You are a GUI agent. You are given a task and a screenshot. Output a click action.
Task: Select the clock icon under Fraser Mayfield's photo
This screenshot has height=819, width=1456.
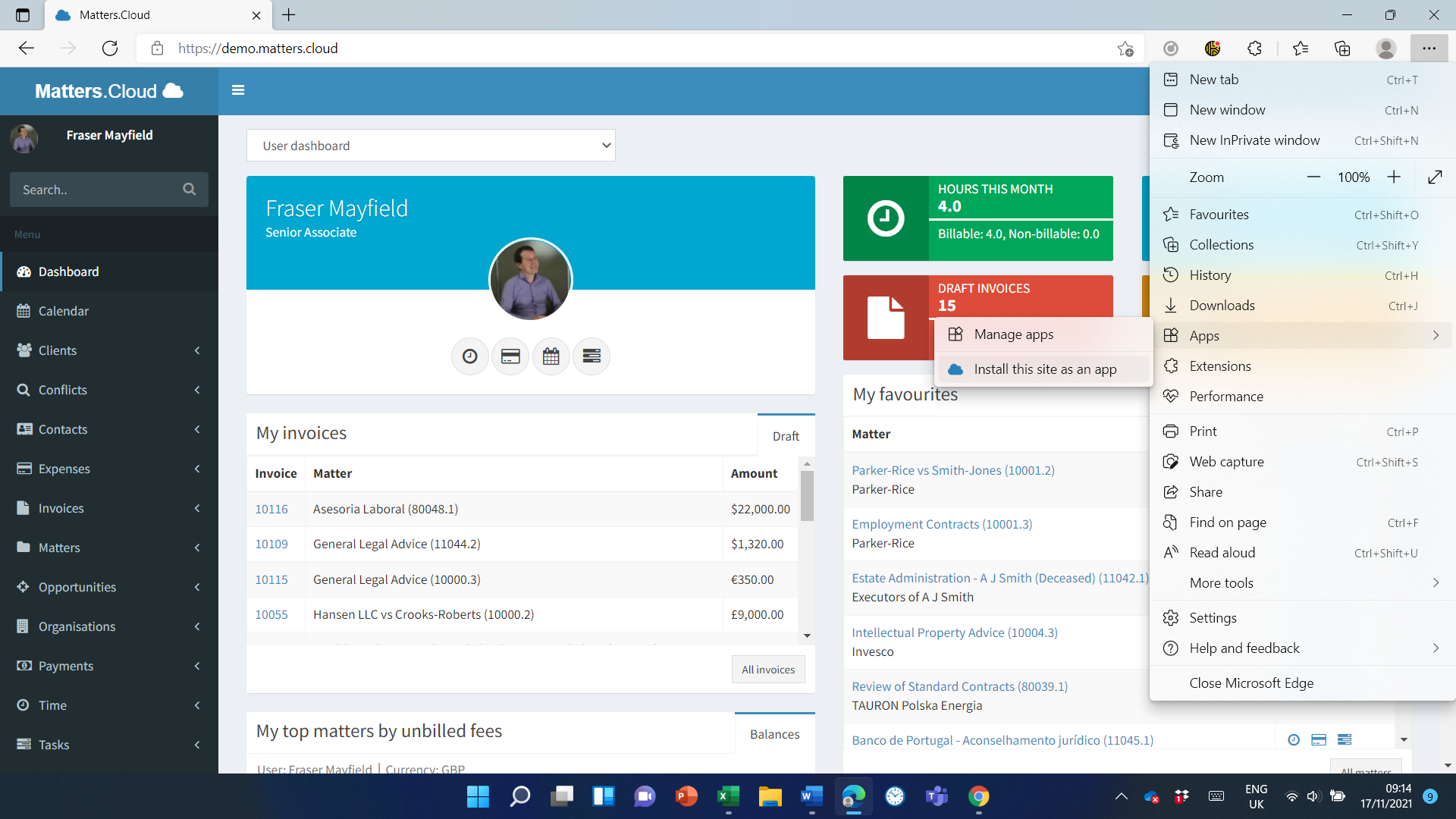[469, 356]
